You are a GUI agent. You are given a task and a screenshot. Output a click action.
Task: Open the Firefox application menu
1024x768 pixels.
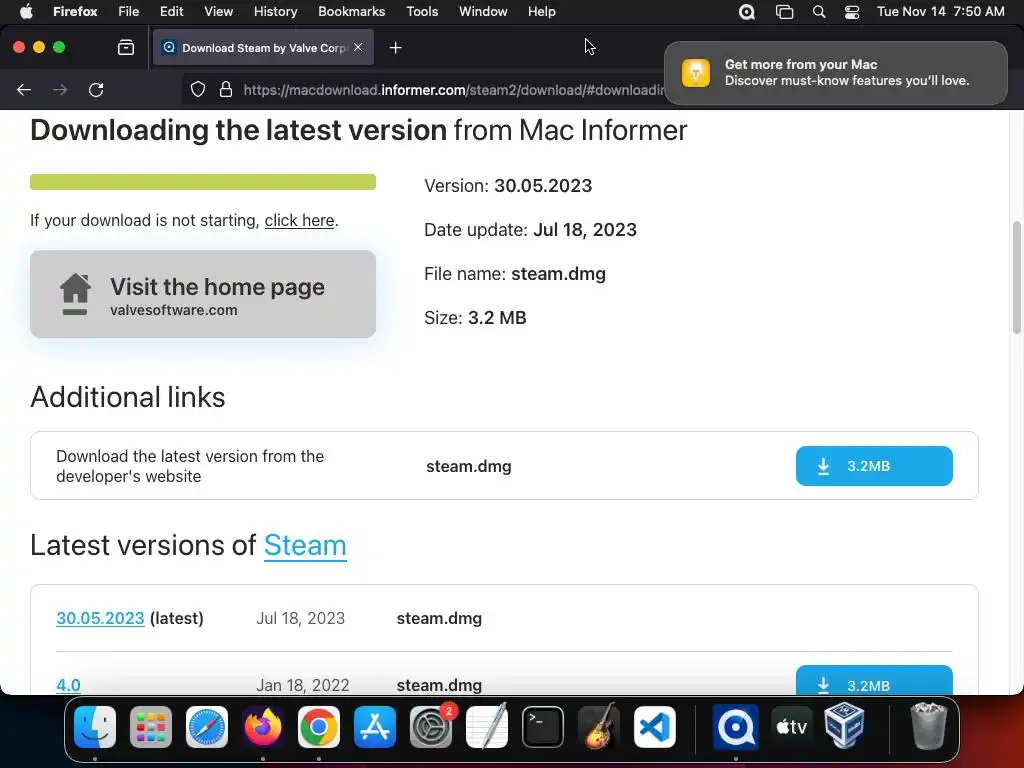[75, 12]
